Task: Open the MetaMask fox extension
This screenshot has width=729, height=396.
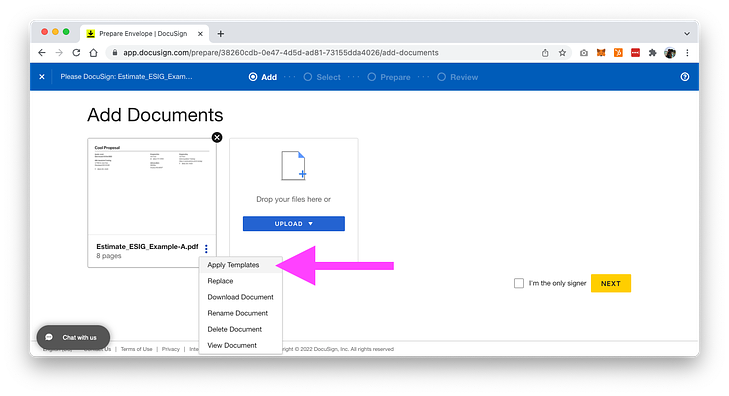Action: coord(601,53)
